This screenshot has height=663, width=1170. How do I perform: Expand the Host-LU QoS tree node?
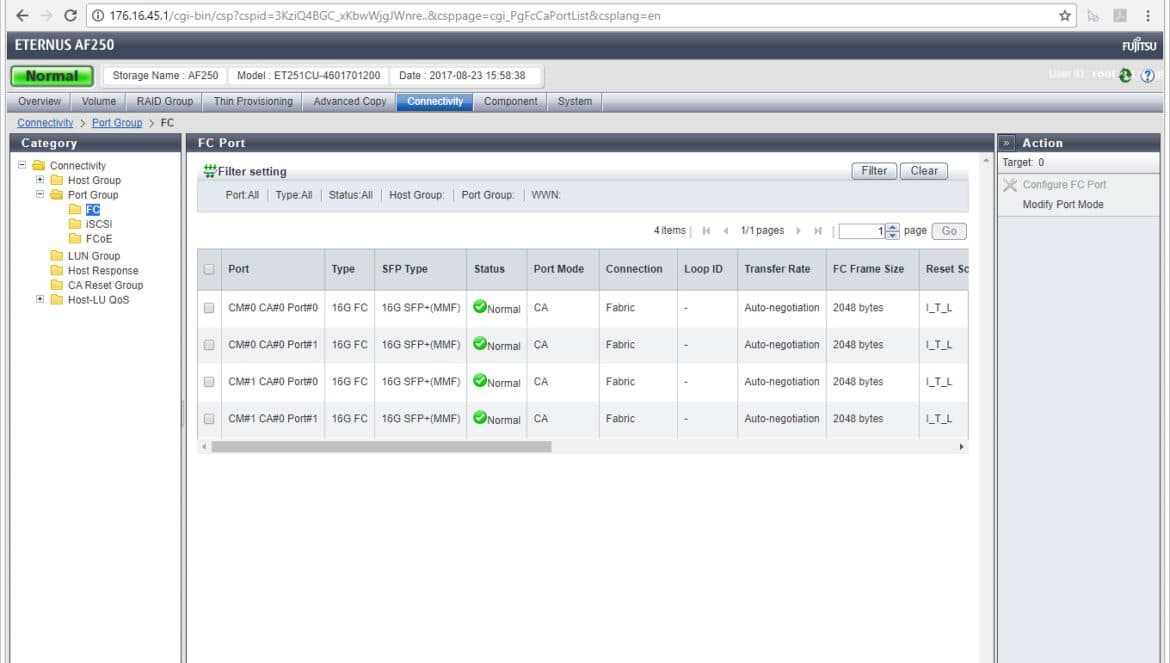pos(40,299)
